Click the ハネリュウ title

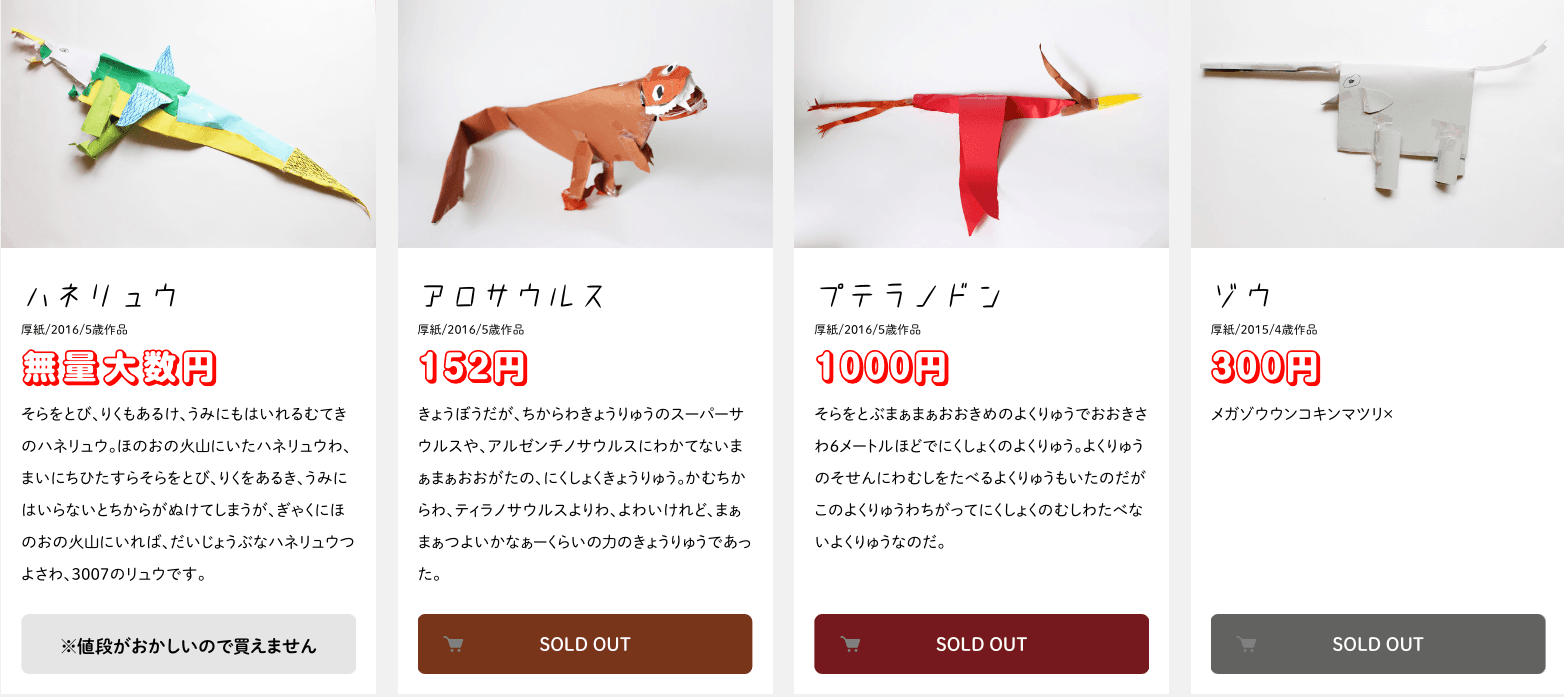point(102,296)
